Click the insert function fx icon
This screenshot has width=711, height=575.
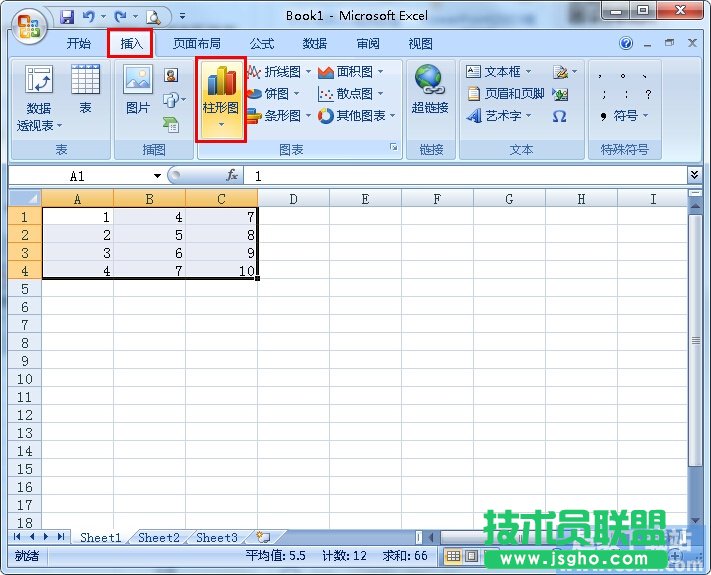click(x=232, y=175)
